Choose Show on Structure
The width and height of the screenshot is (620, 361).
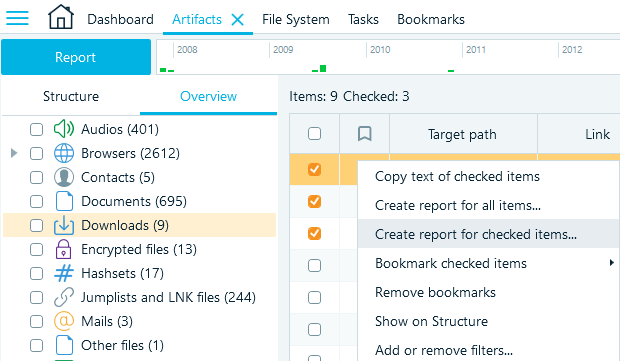point(431,321)
